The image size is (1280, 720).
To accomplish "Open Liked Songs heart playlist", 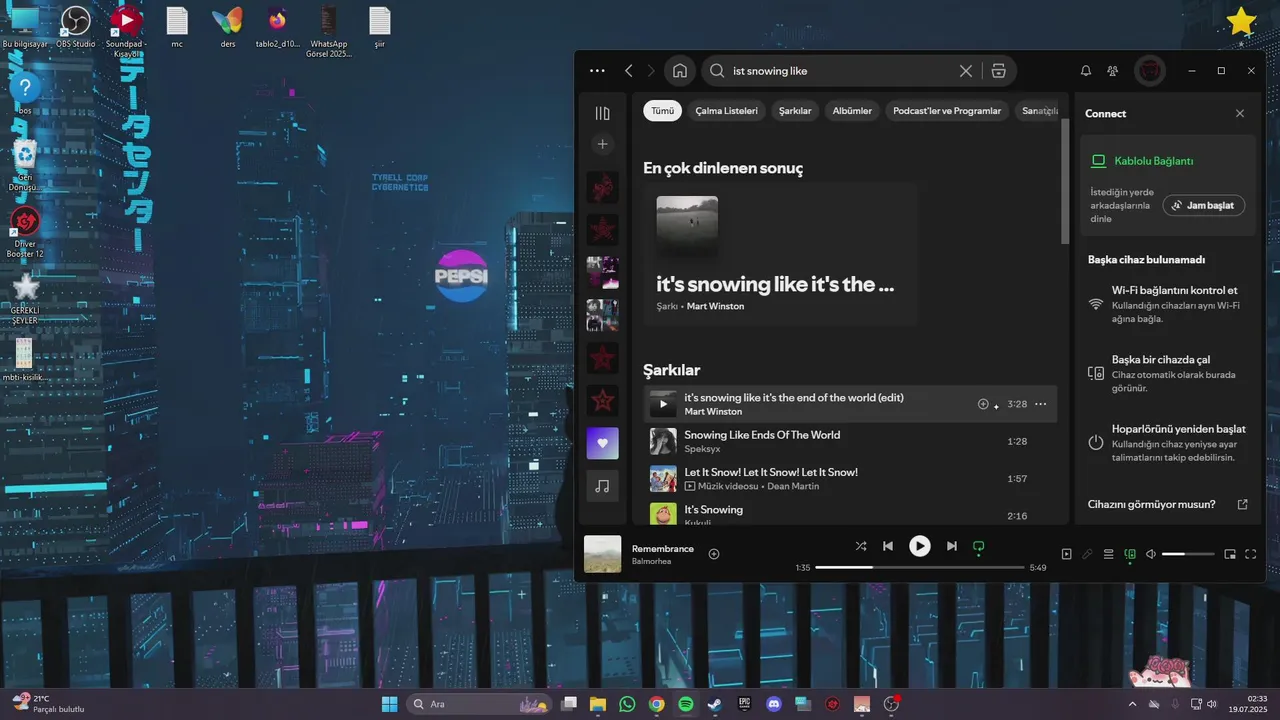I will pos(602,443).
